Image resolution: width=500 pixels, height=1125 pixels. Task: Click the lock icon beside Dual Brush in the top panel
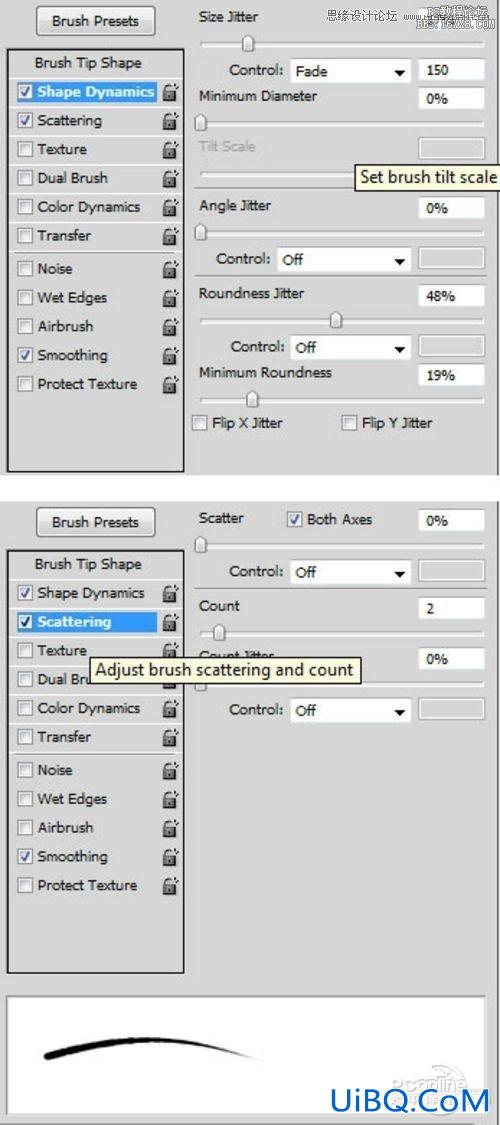169,178
